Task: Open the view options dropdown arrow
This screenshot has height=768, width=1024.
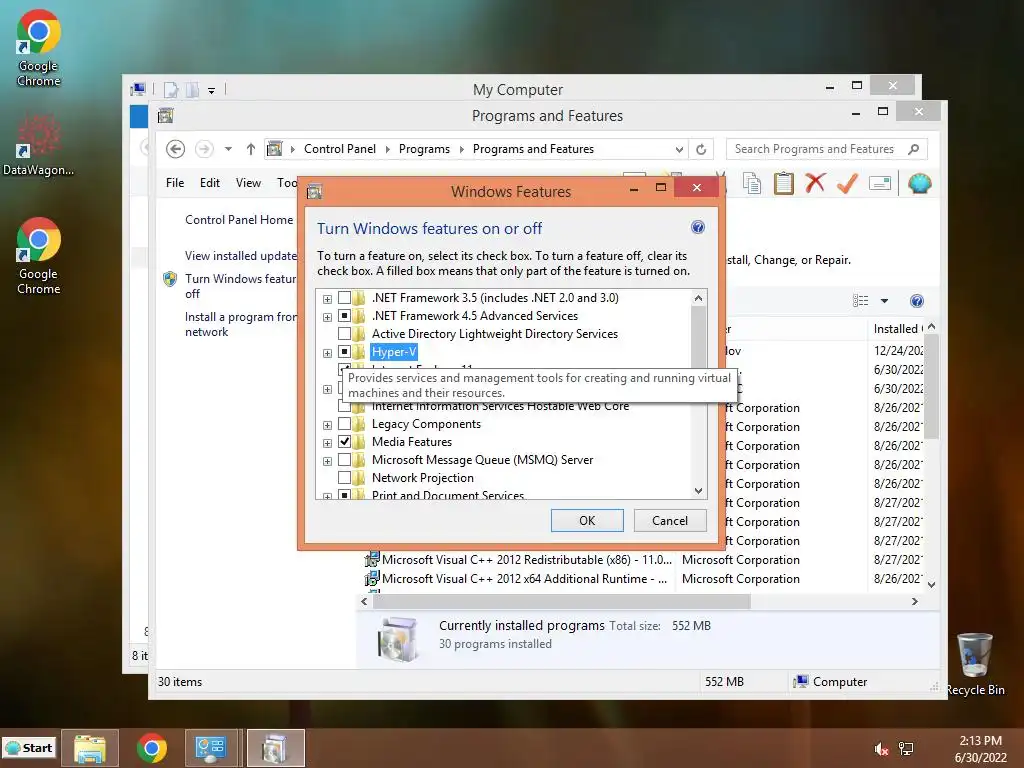Action: [x=884, y=301]
